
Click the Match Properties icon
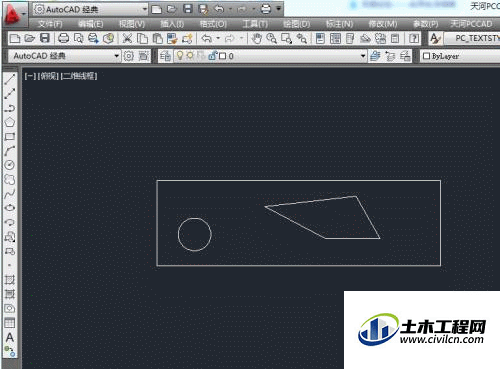click(x=172, y=38)
